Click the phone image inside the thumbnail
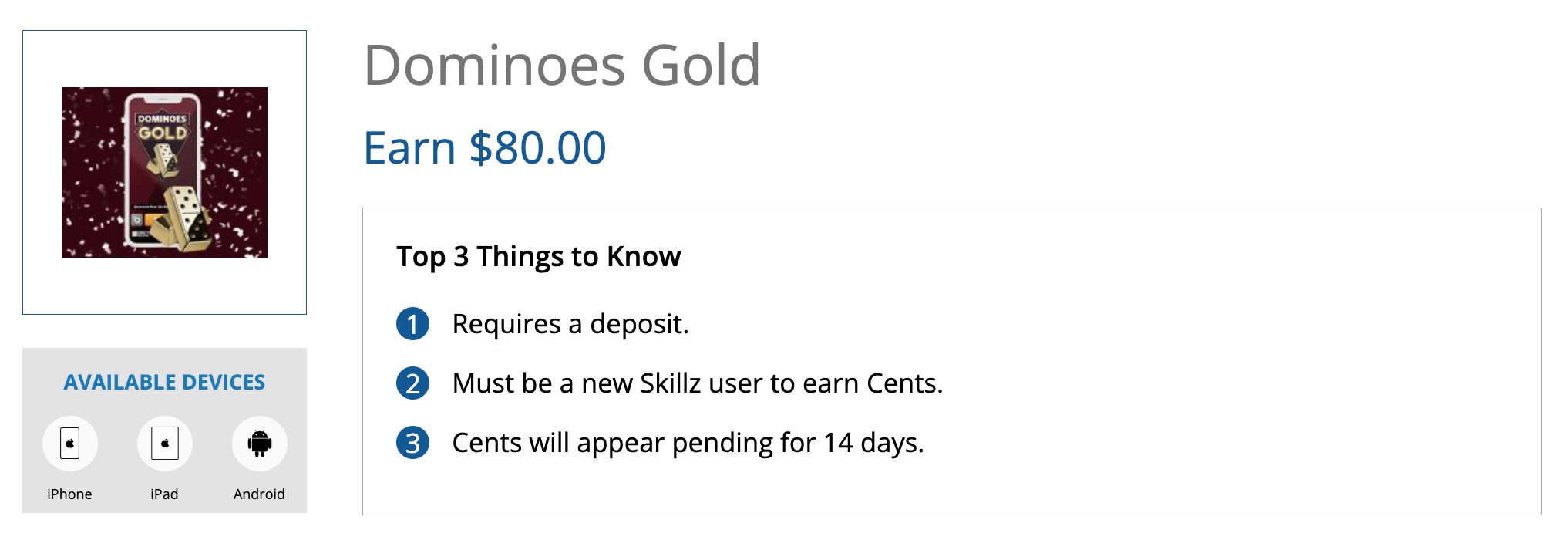Viewport: 1568px width, 540px height. [x=164, y=170]
